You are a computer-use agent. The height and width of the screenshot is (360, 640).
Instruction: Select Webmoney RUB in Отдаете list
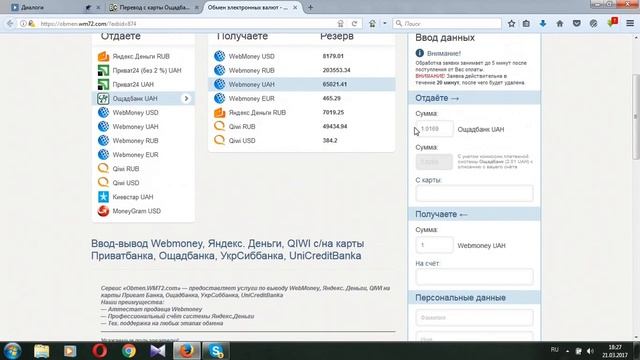coord(143,141)
